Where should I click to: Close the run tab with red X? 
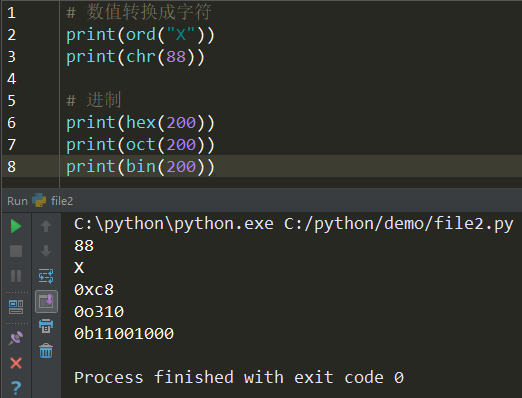coord(16,363)
